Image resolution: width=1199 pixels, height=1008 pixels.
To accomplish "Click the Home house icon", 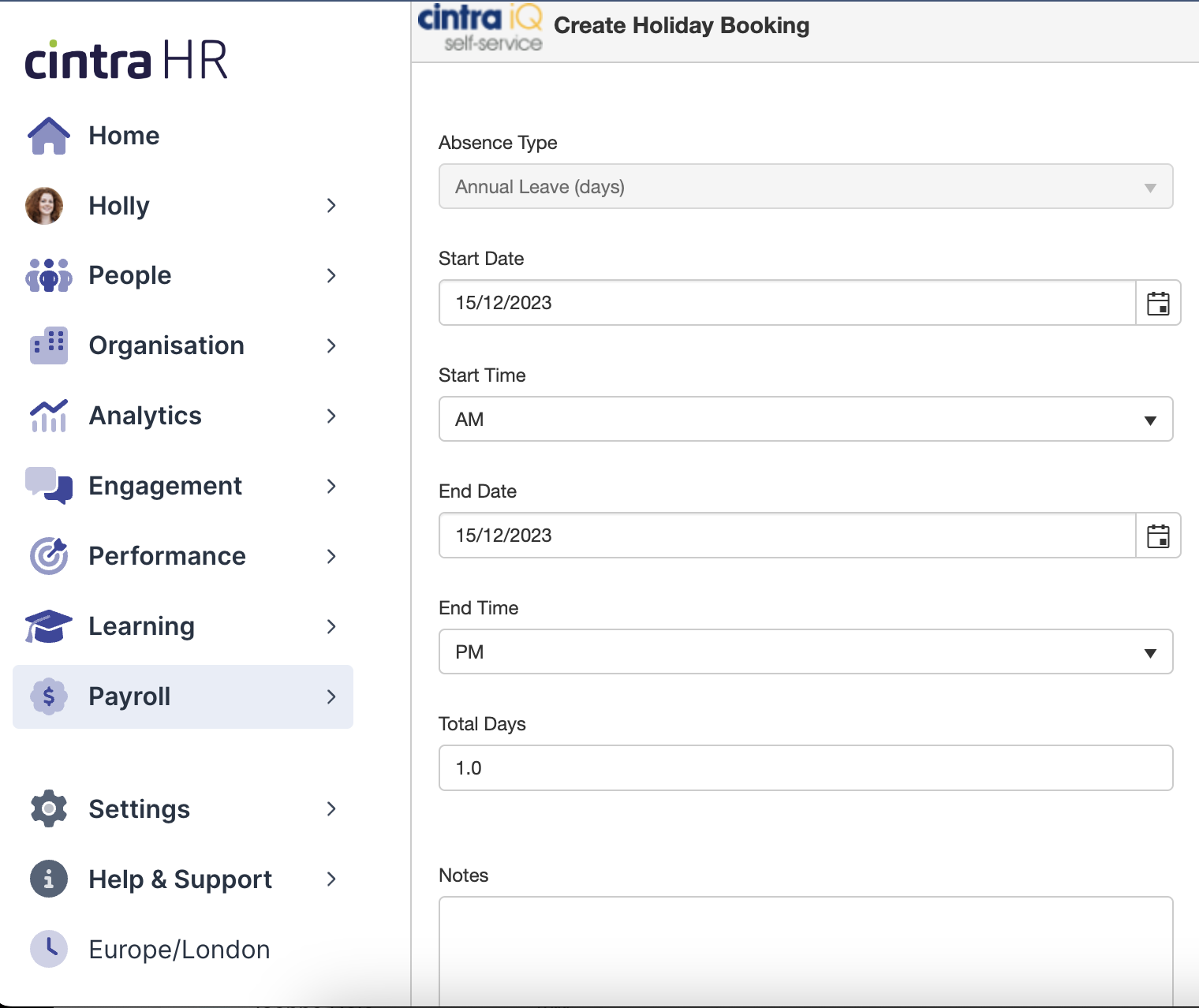I will coord(49,136).
